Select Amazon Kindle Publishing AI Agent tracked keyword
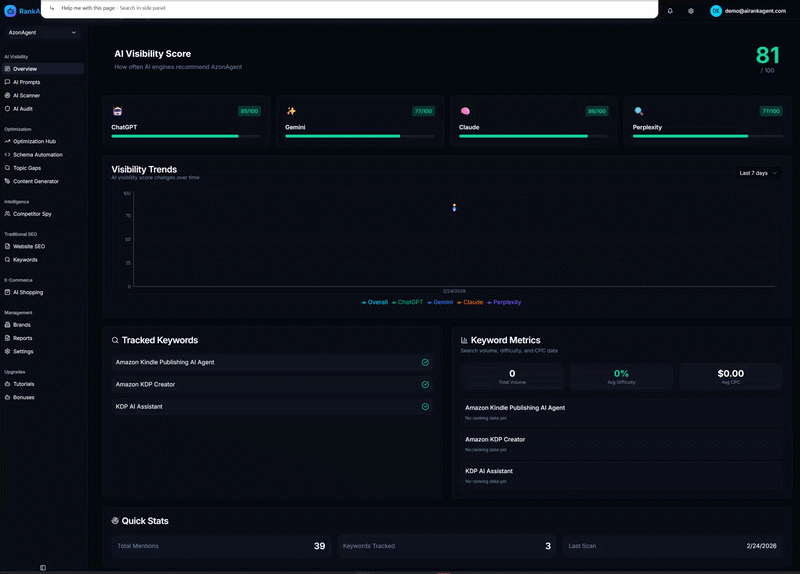The height and width of the screenshot is (574, 800). tap(165, 362)
